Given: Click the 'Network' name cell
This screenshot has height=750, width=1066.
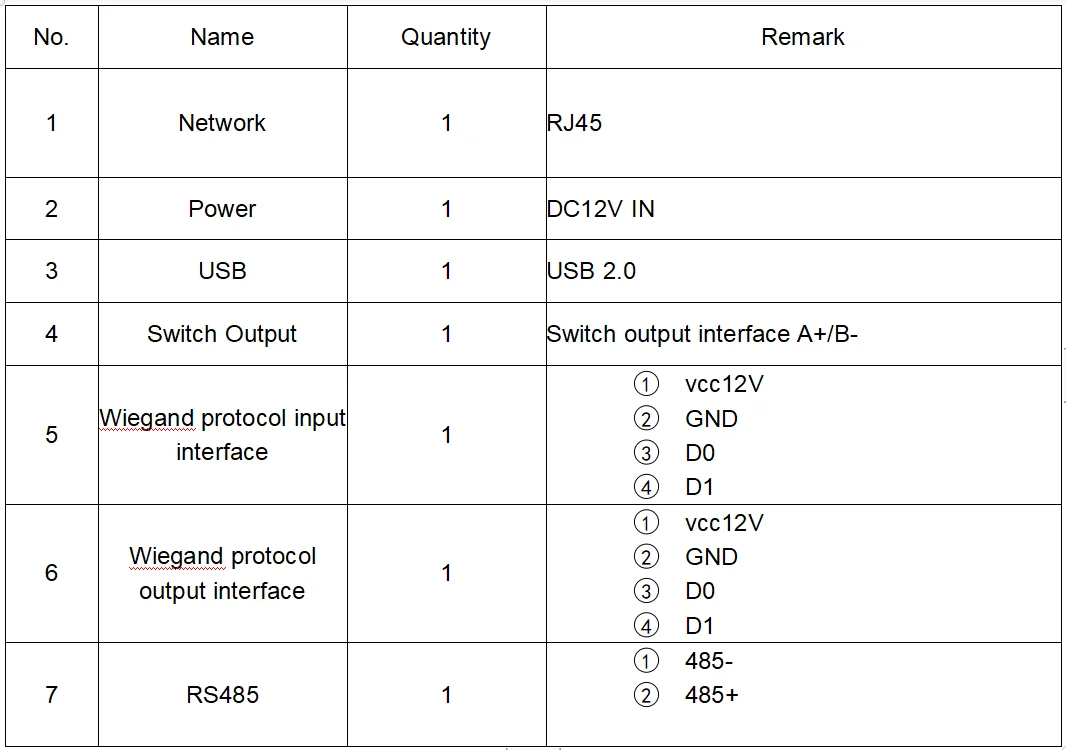Looking at the screenshot, I should (222, 123).
